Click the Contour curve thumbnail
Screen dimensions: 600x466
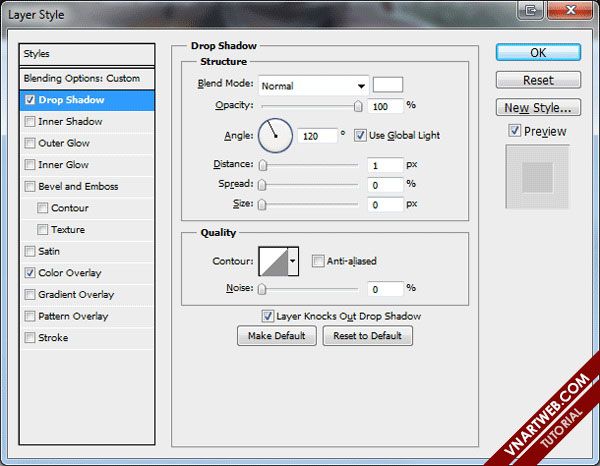(273, 262)
